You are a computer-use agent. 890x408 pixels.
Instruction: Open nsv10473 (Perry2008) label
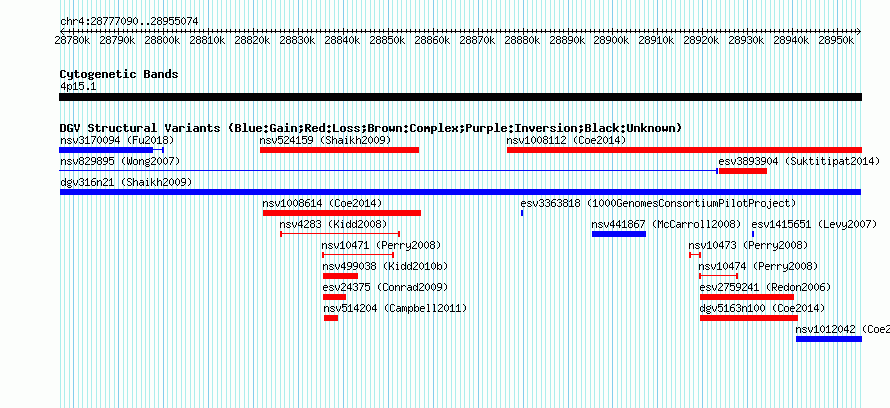(748, 245)
